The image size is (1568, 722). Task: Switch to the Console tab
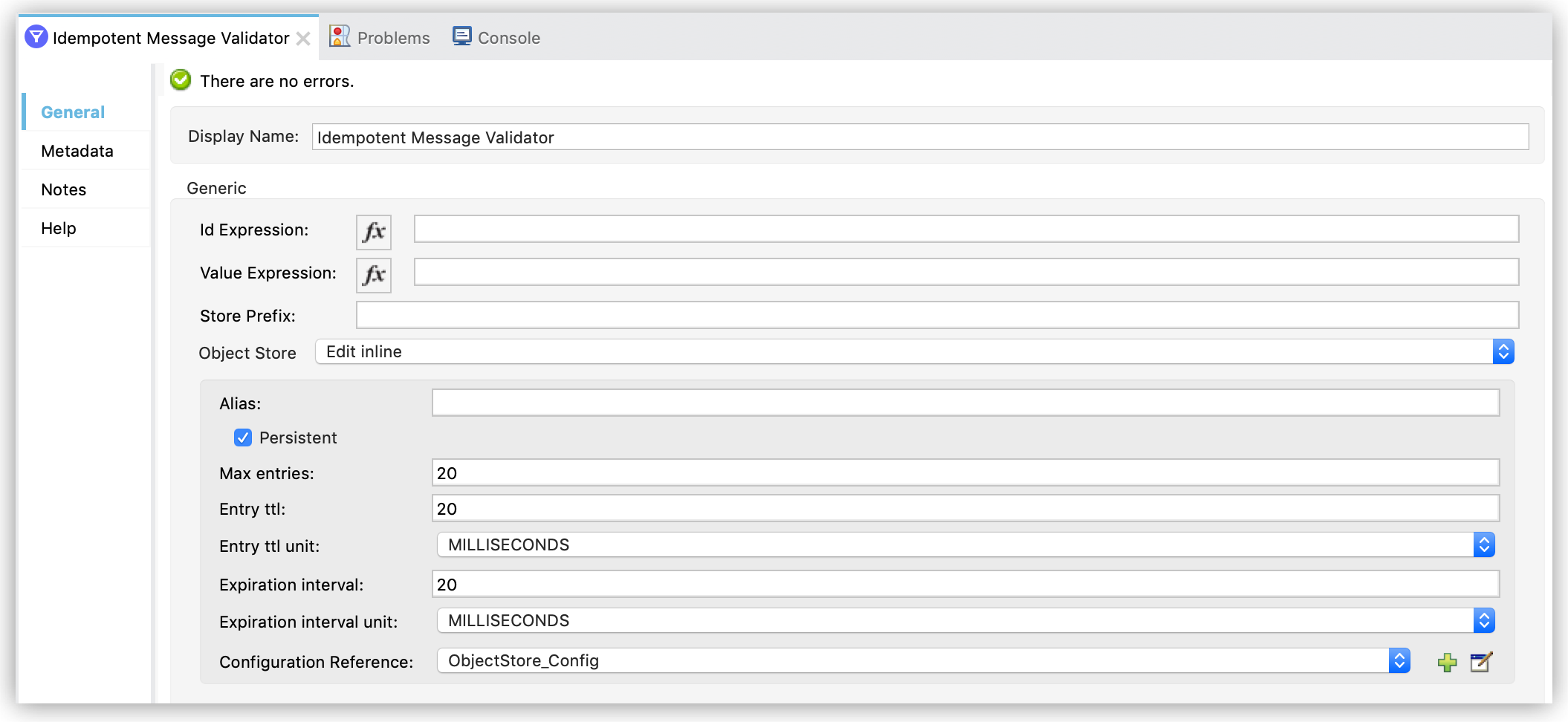pyautogui.click(x=508, y=37)
